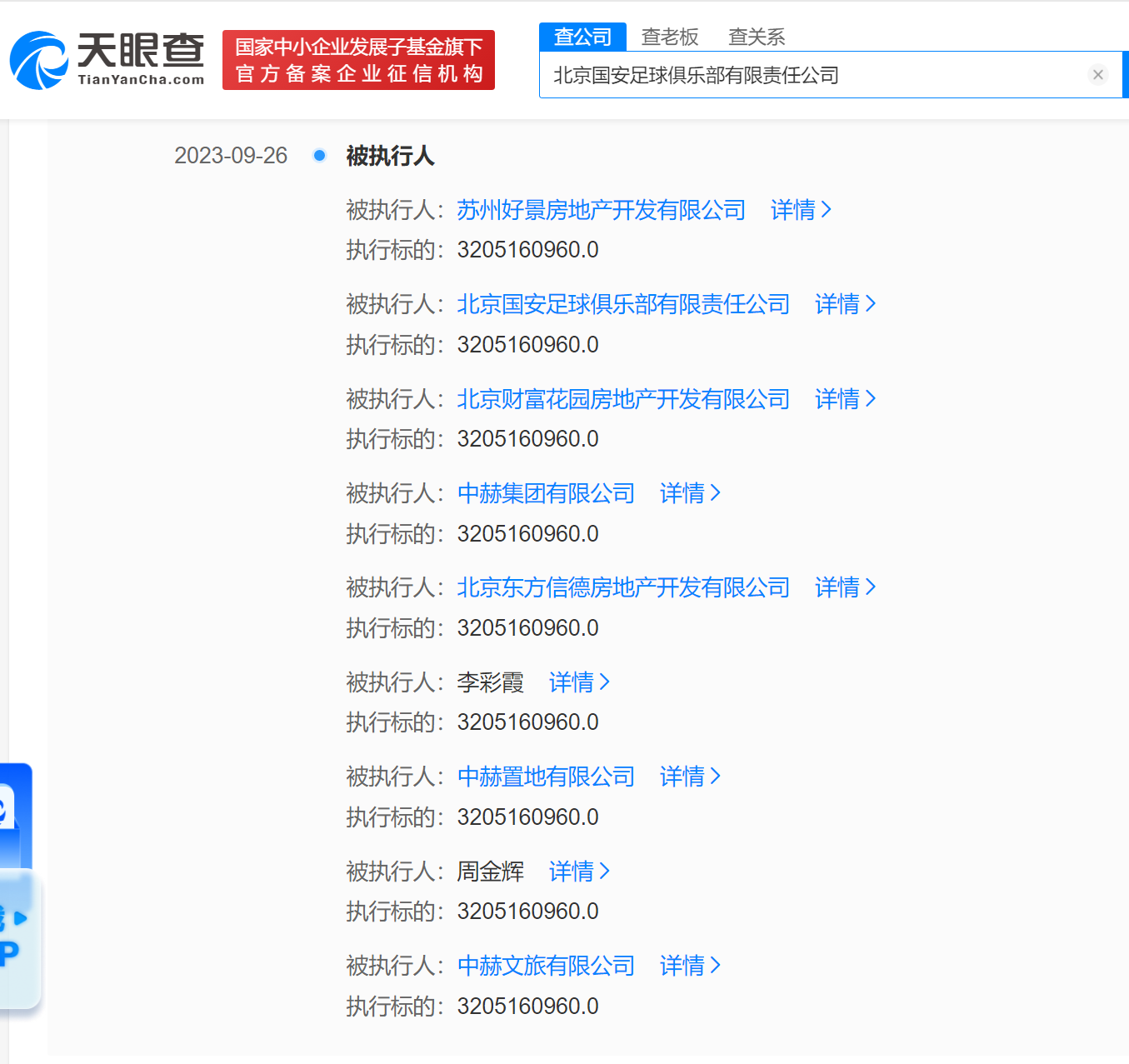
Task: Open 中赫置地有限公司 company link
Action: [546, 777]
